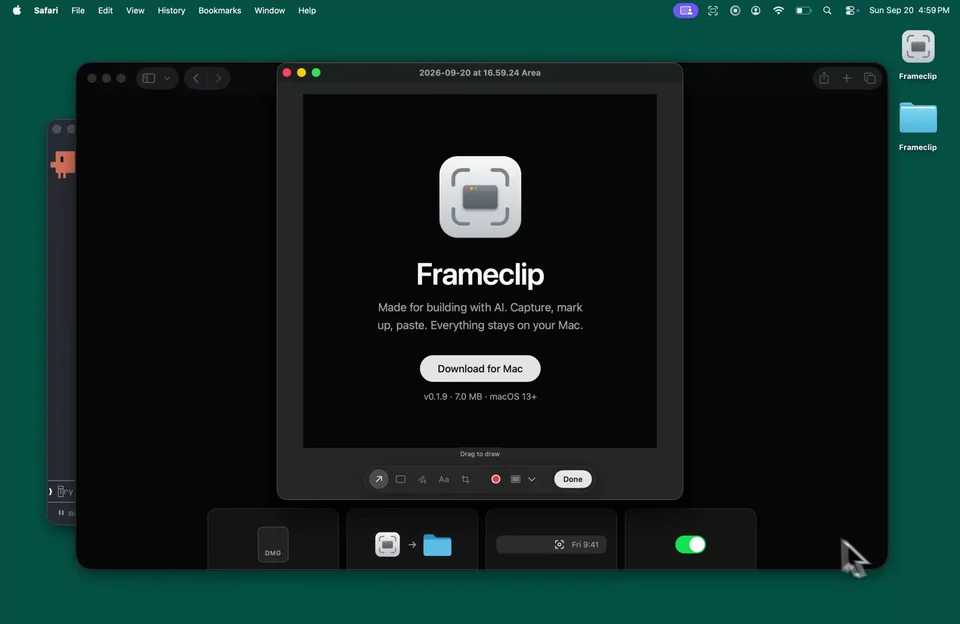Toggle Safari's sidebar button
The height and width of the screenshot is (624, 960).
coord(149,78)
